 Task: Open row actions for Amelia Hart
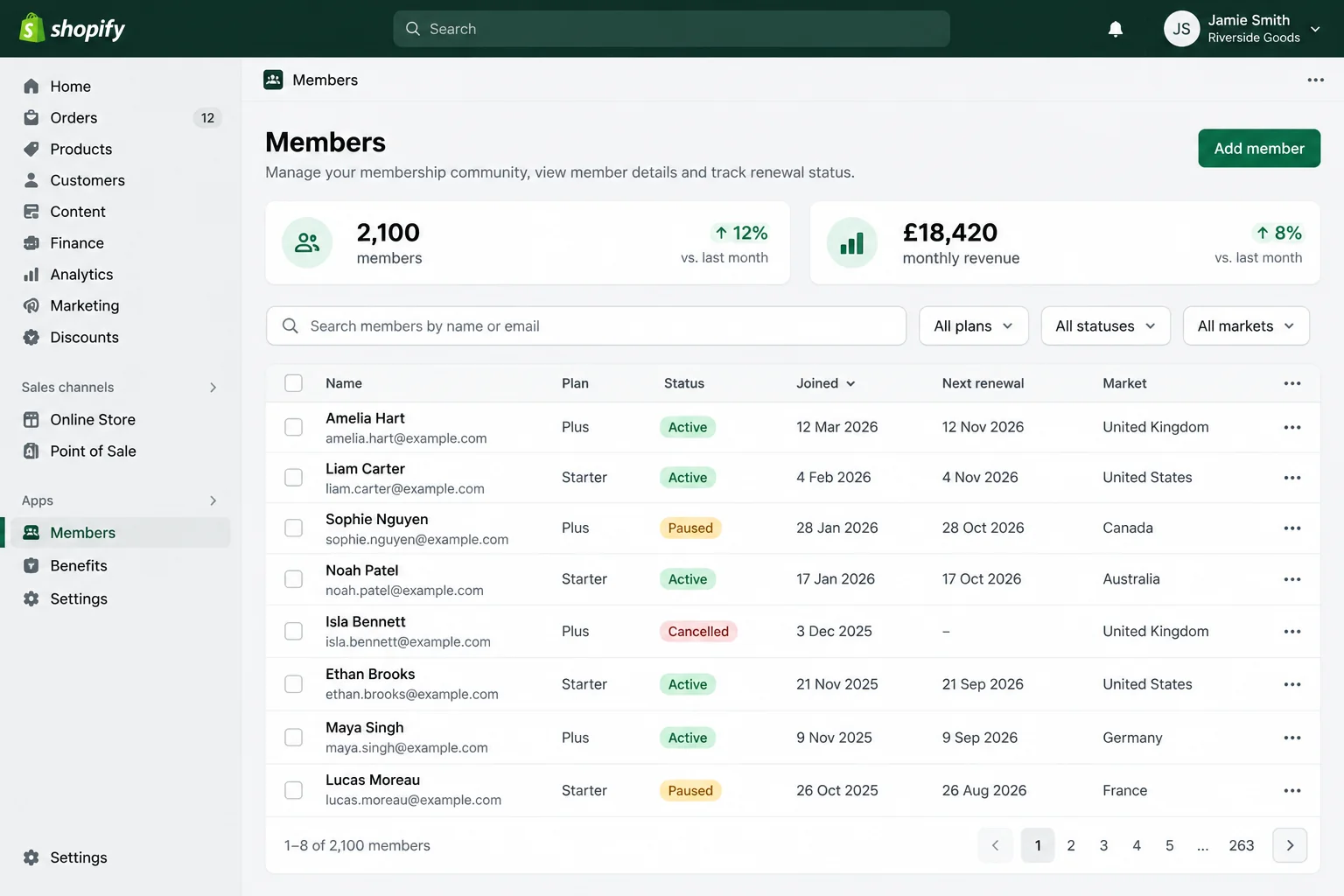[x=1292, y=427]
